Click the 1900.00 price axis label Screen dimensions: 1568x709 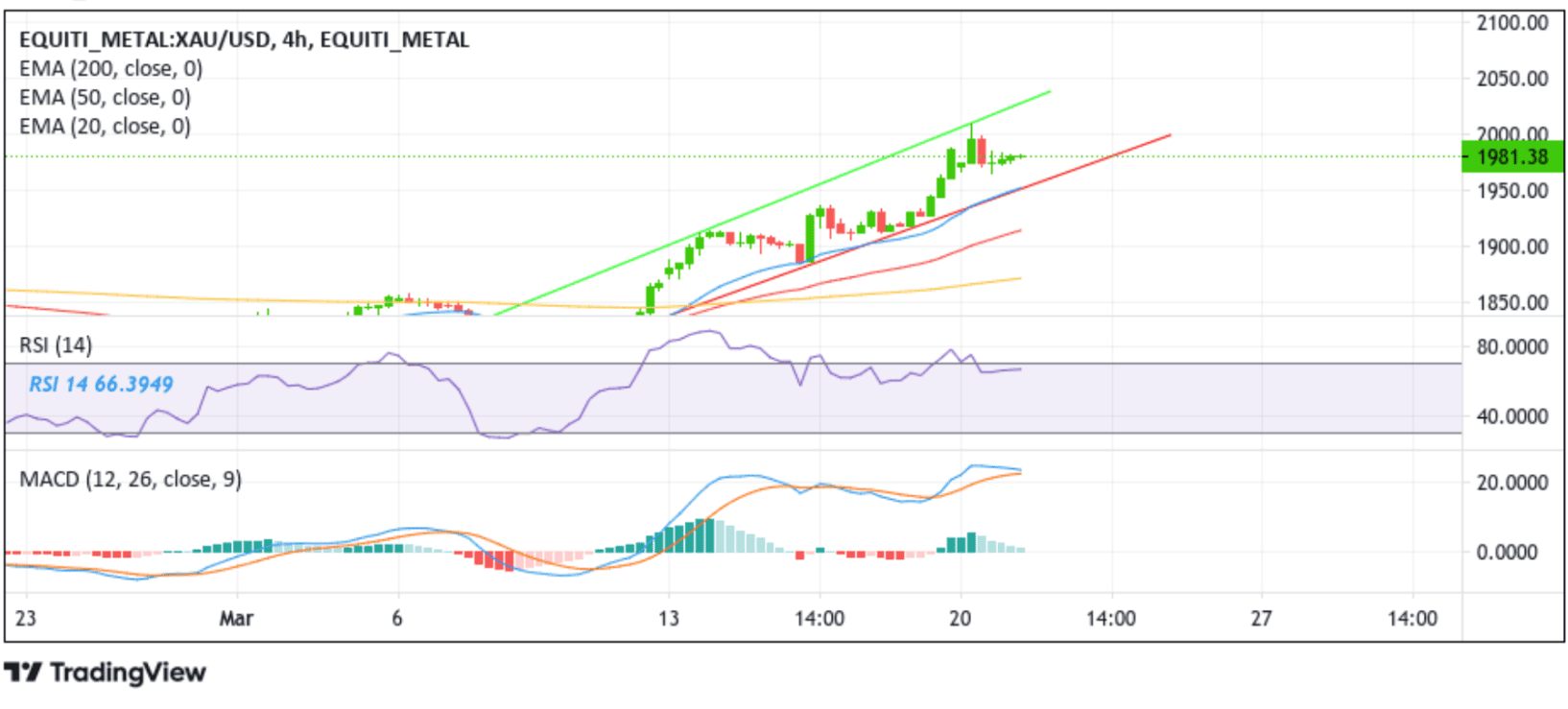[1512, 247]
